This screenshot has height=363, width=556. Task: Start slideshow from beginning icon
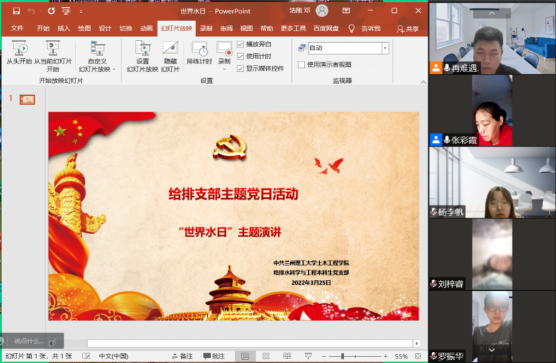coord(20,48)
